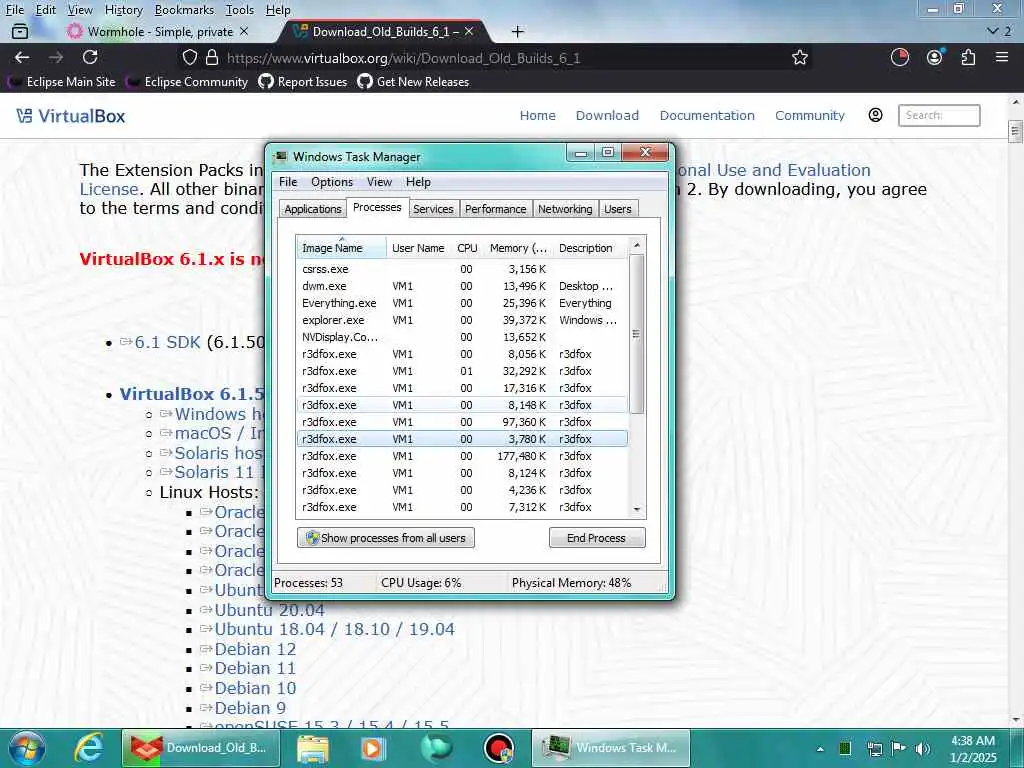The image size is (1024, 768).
Task: Select the csrss.exe process row
Action: (x=461, y=269)
